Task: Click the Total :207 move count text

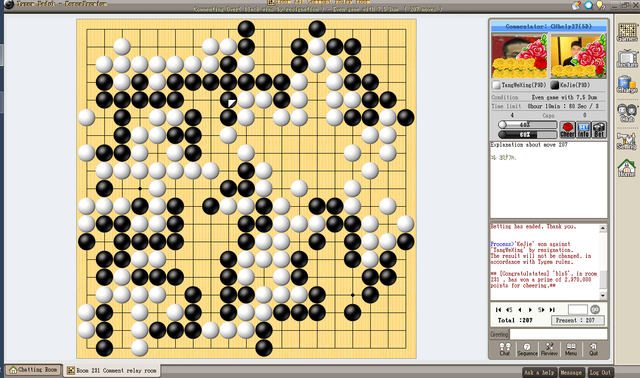Action: pyautogui.click(x=515, y=320)
